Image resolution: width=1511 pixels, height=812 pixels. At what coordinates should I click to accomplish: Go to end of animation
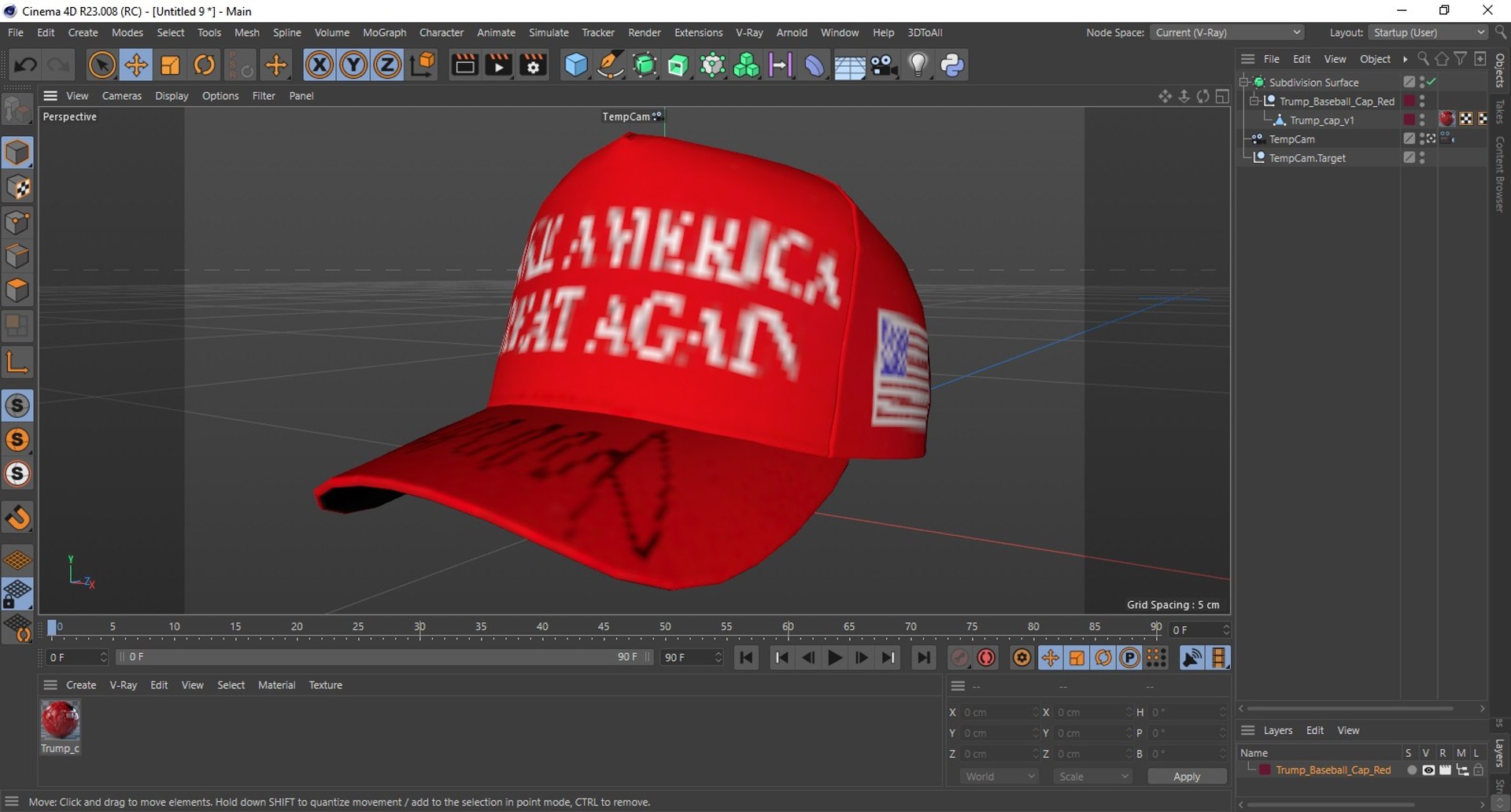(x=923, y=658)
